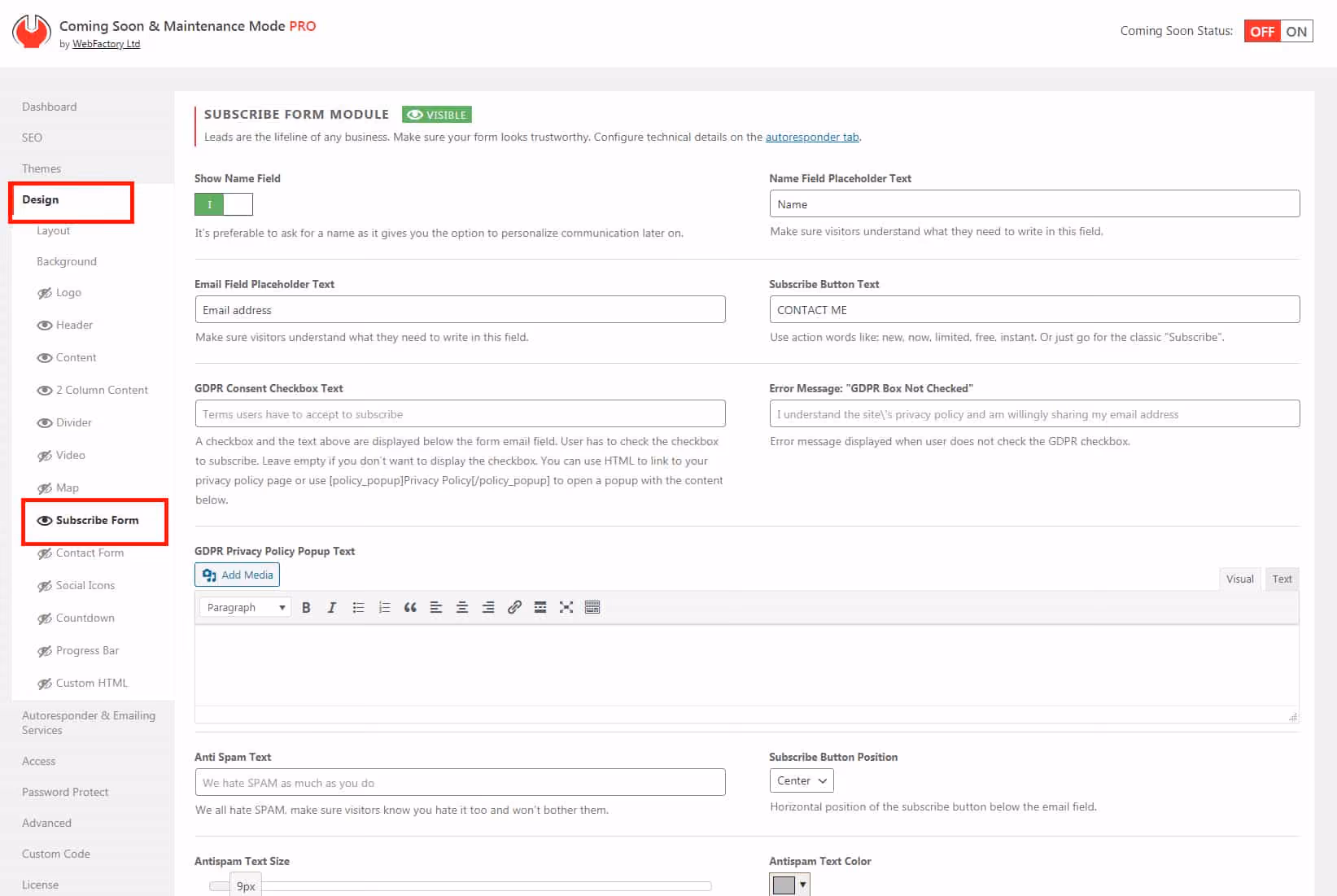Toggle Divider module visibility eye

pyautogui.click(x=45, y=423)
